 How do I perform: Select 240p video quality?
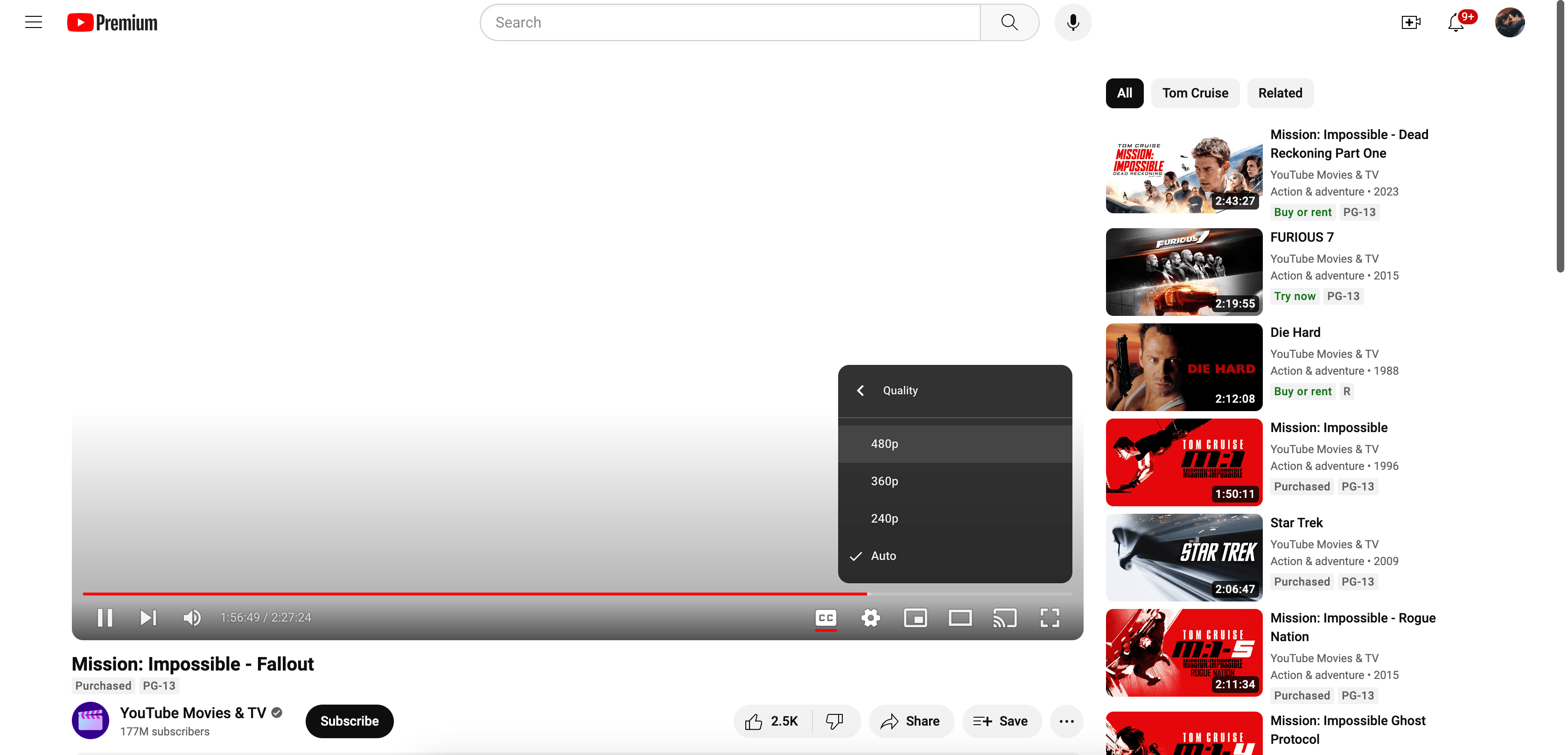pos(884,518)
